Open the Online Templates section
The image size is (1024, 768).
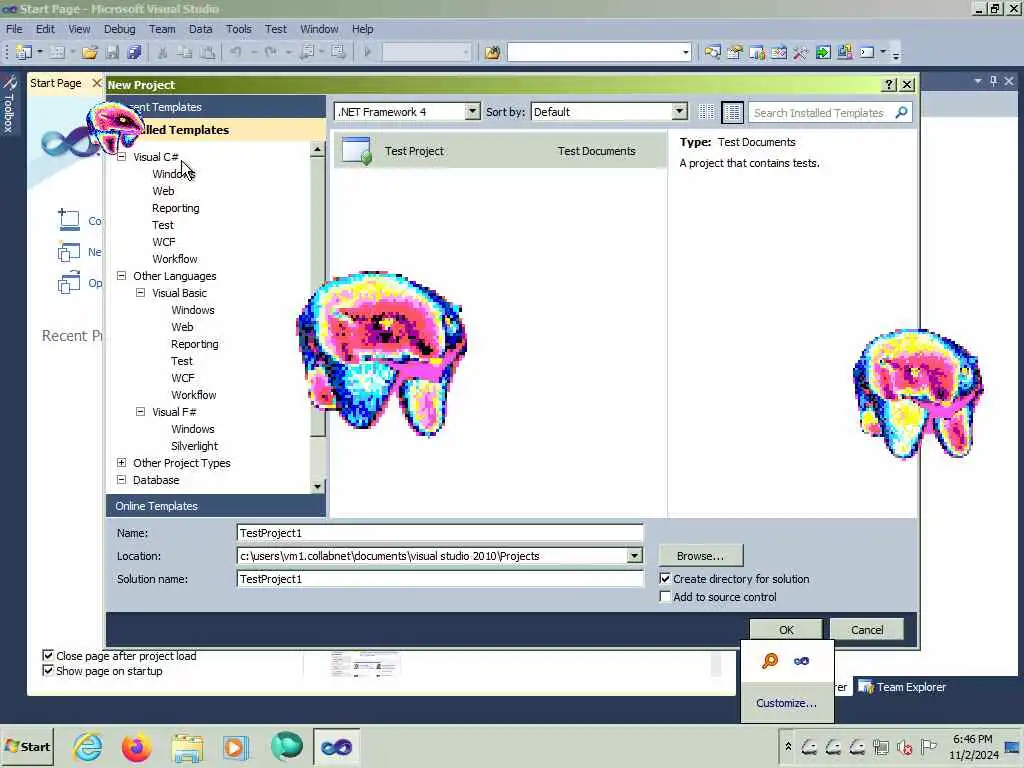click(x=216, y=506)
